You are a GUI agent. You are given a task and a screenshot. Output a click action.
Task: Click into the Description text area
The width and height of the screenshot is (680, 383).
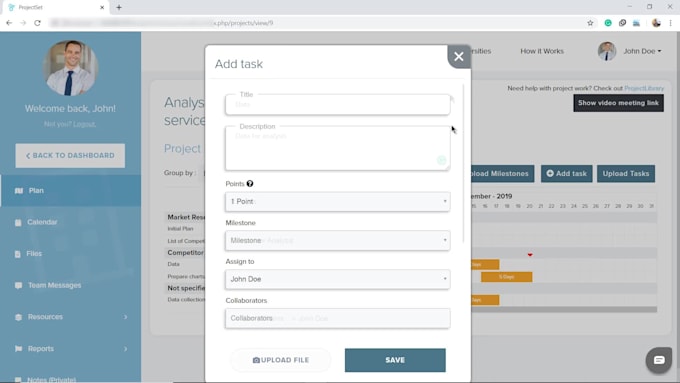(337, 148)
